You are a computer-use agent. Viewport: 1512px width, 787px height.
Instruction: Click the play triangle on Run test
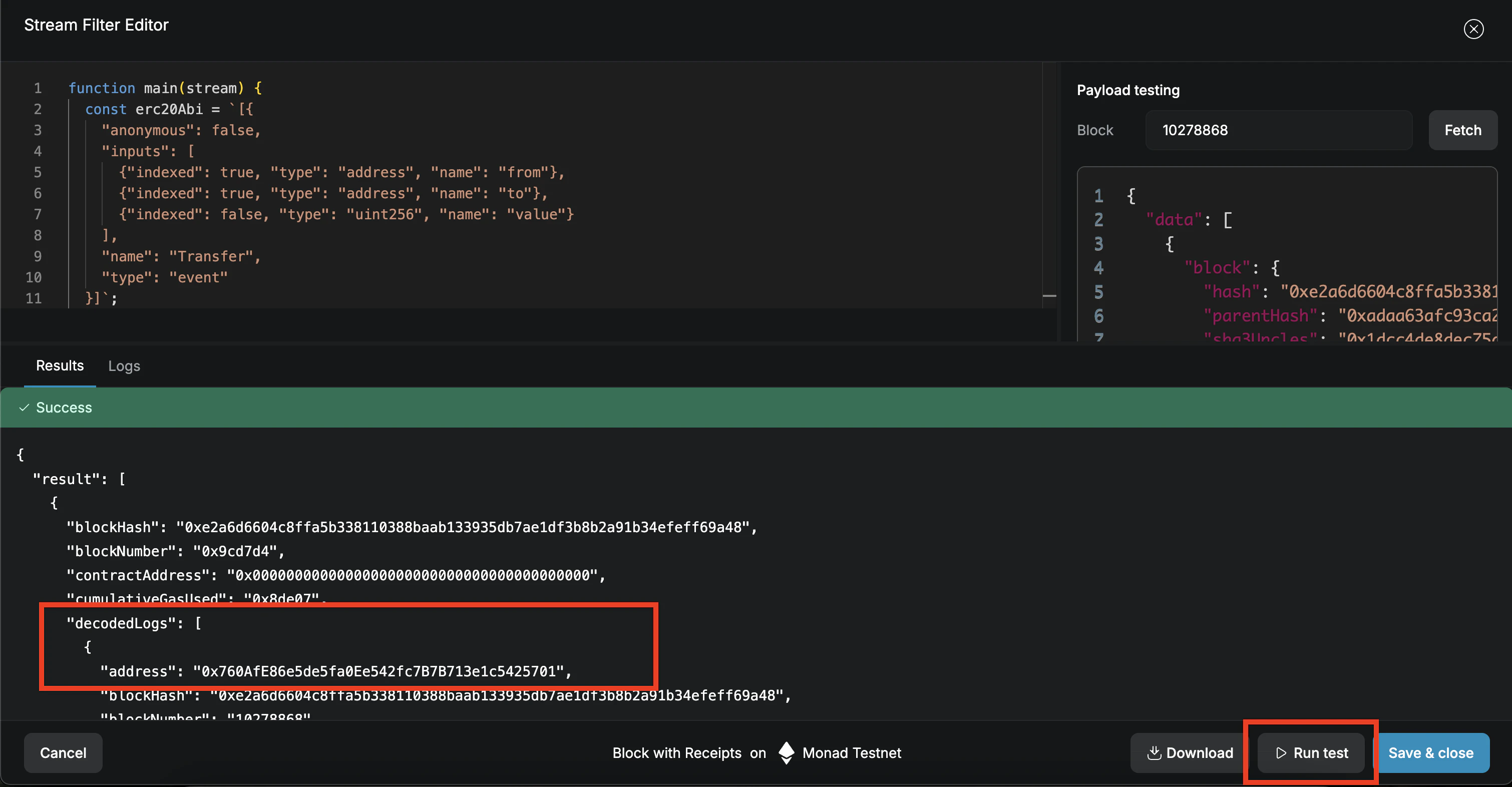[x=1281, y=753]
